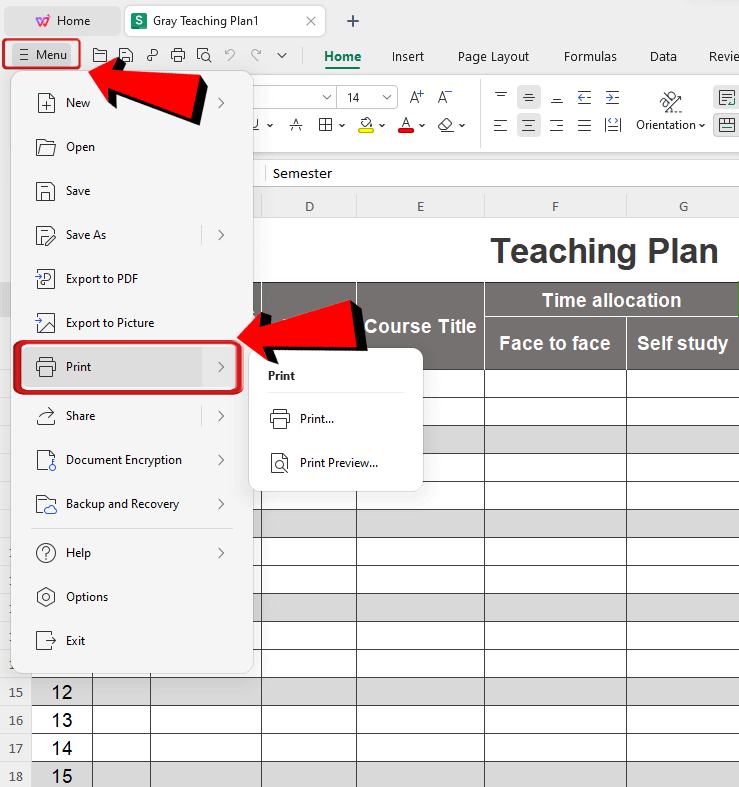Apply yellow fill color swatch
This screenshot has height=787, width=739.
pyautogui.click(x=366, y=125)
